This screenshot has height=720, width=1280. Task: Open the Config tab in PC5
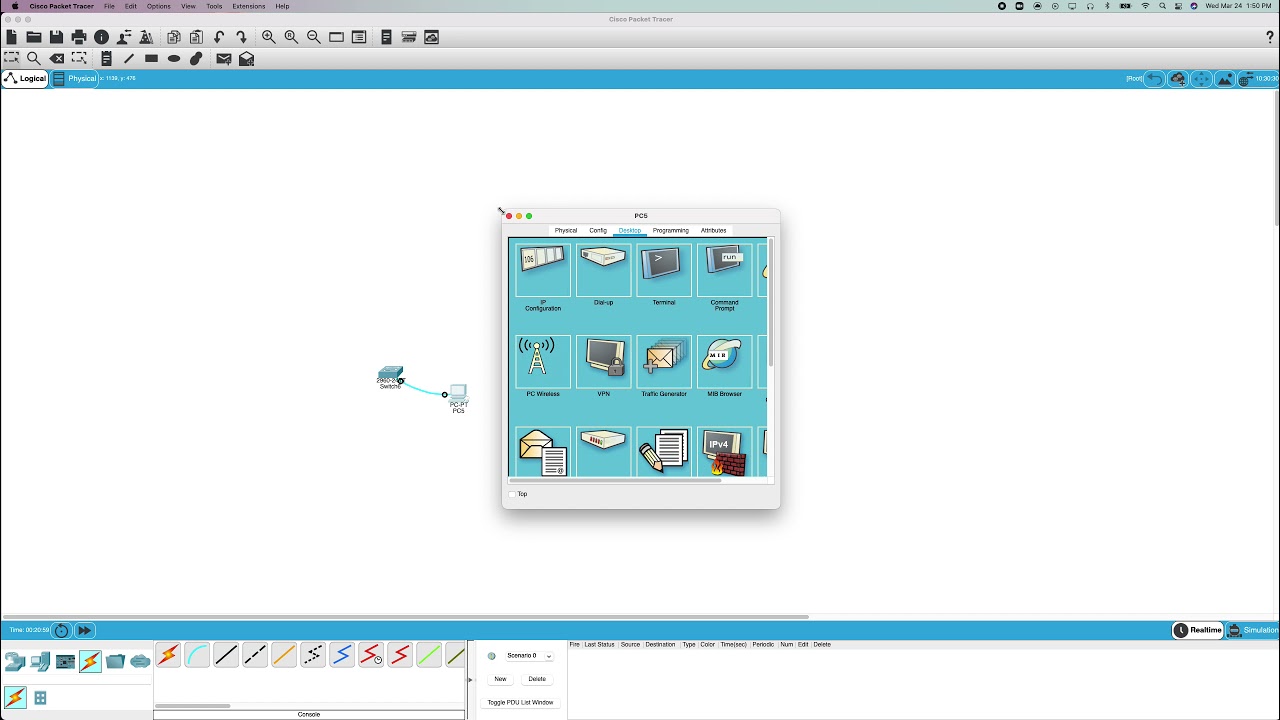(x=598, y=231)
